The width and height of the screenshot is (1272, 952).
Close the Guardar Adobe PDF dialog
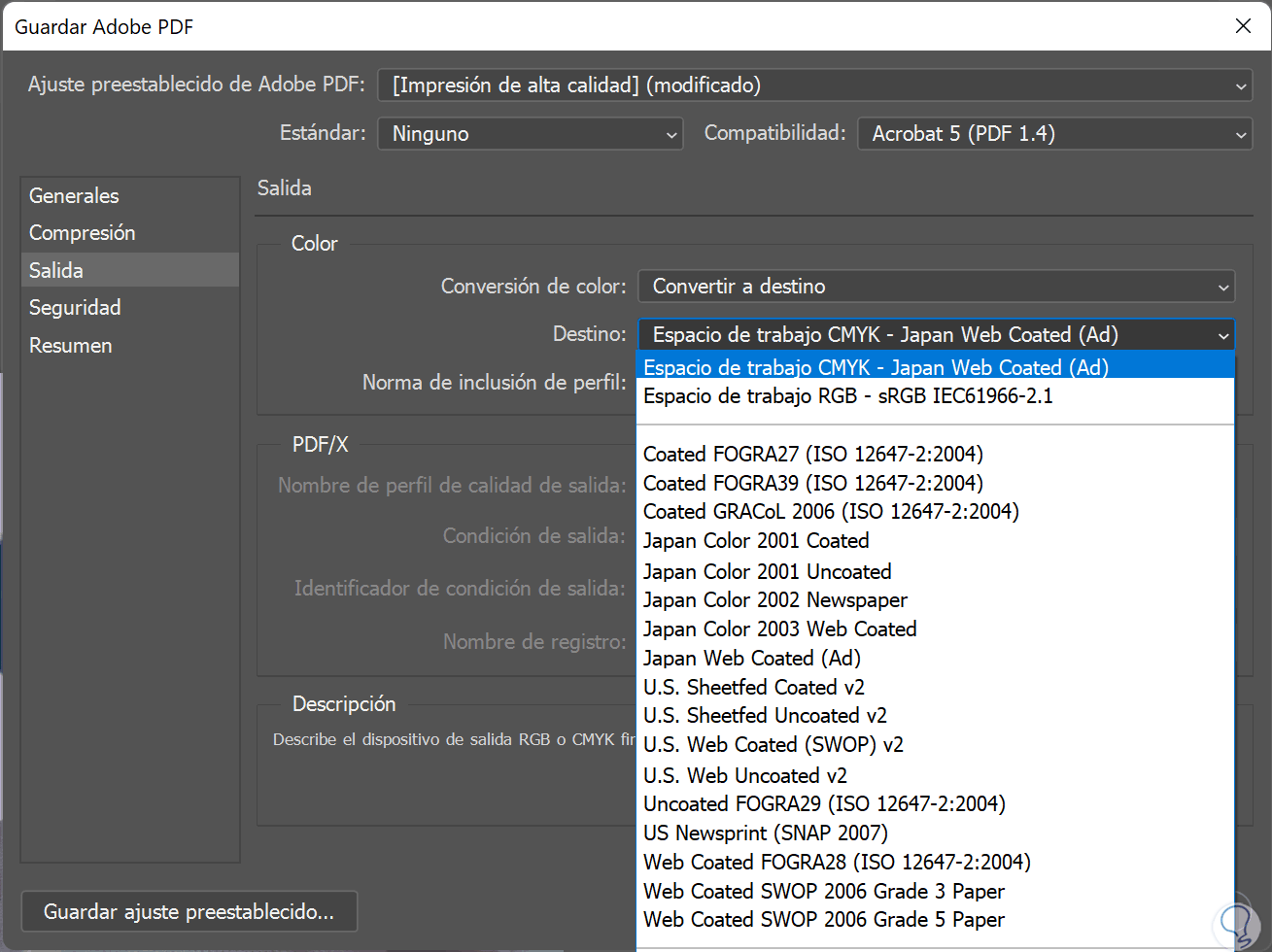pos(1243,26)
